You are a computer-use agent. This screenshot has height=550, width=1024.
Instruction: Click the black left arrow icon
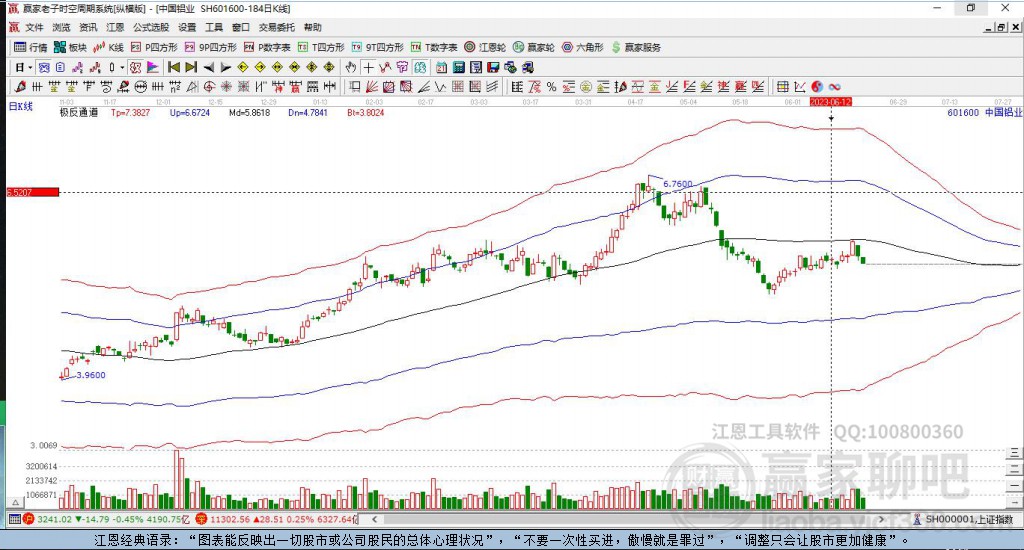[x=208, y=67]
